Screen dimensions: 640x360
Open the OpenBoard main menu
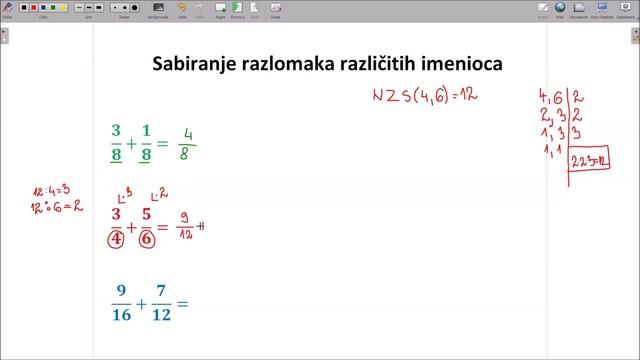[x=626, y=10]
